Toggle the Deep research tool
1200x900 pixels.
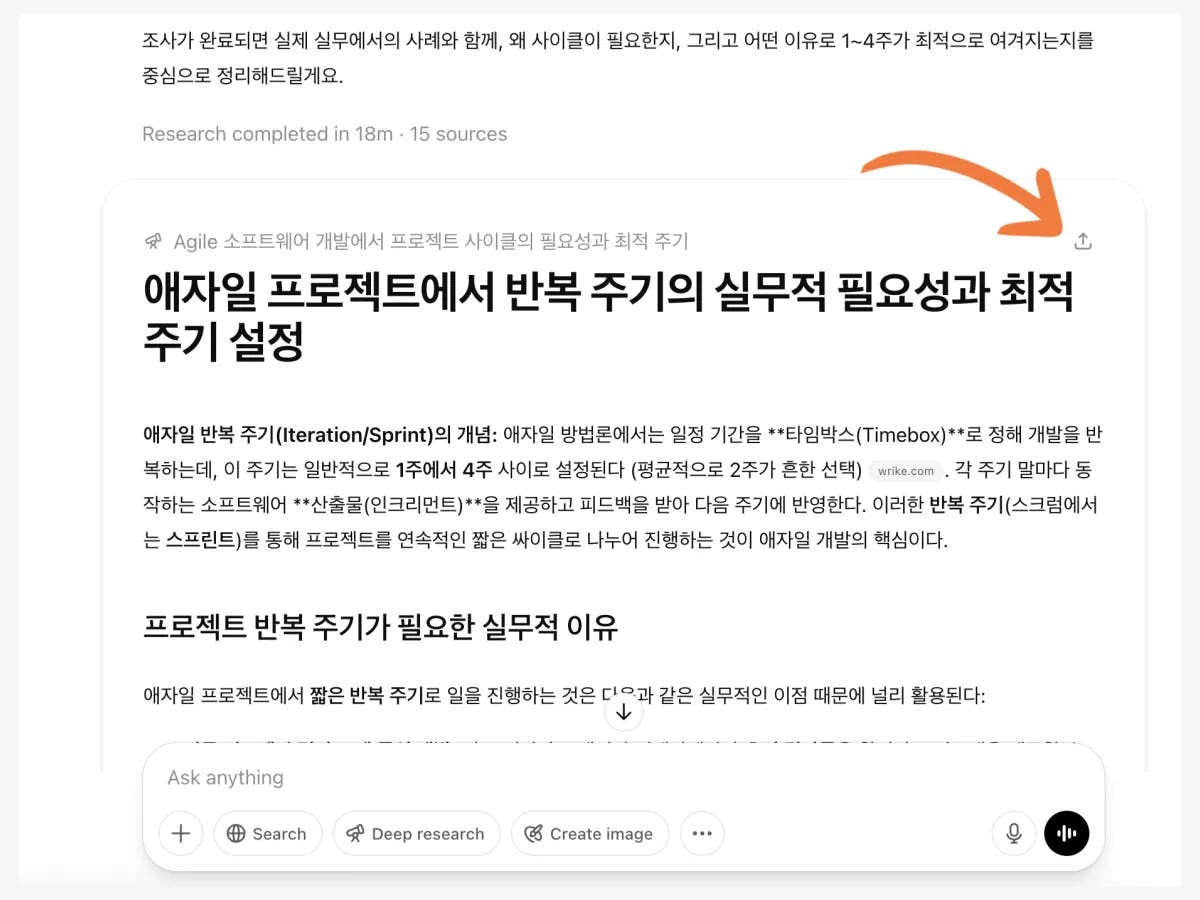[x=416, y=834]
